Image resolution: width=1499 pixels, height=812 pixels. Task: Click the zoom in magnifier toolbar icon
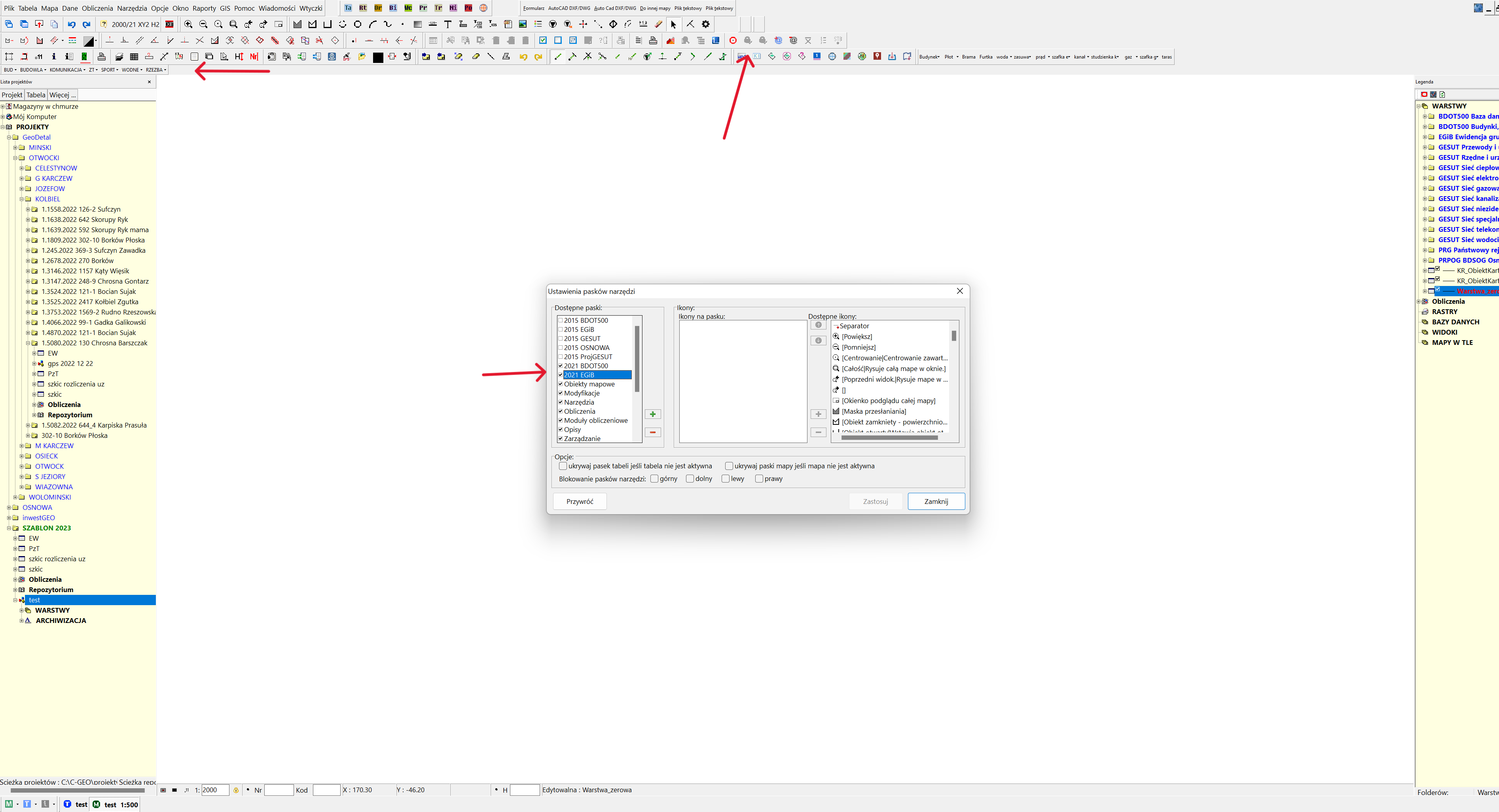pos(188,25)
